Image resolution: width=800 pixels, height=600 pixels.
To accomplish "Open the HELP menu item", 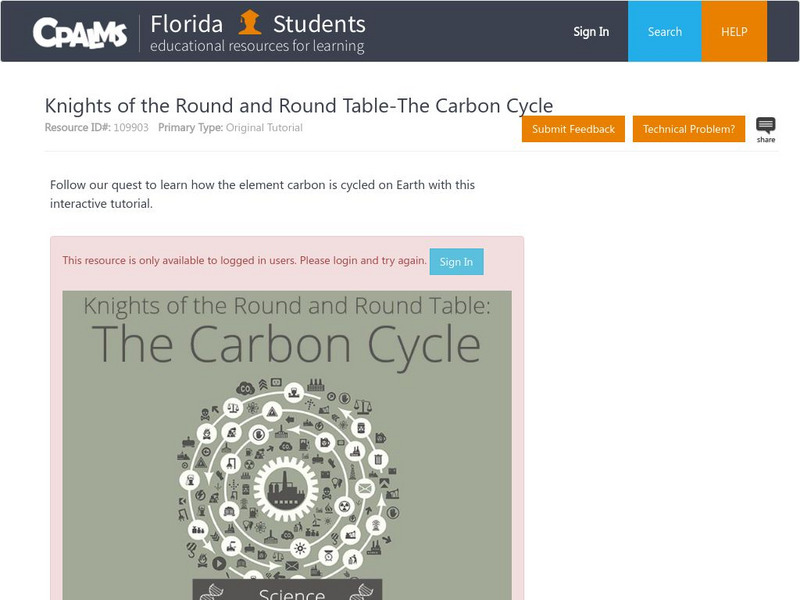I will coord(735,32).
